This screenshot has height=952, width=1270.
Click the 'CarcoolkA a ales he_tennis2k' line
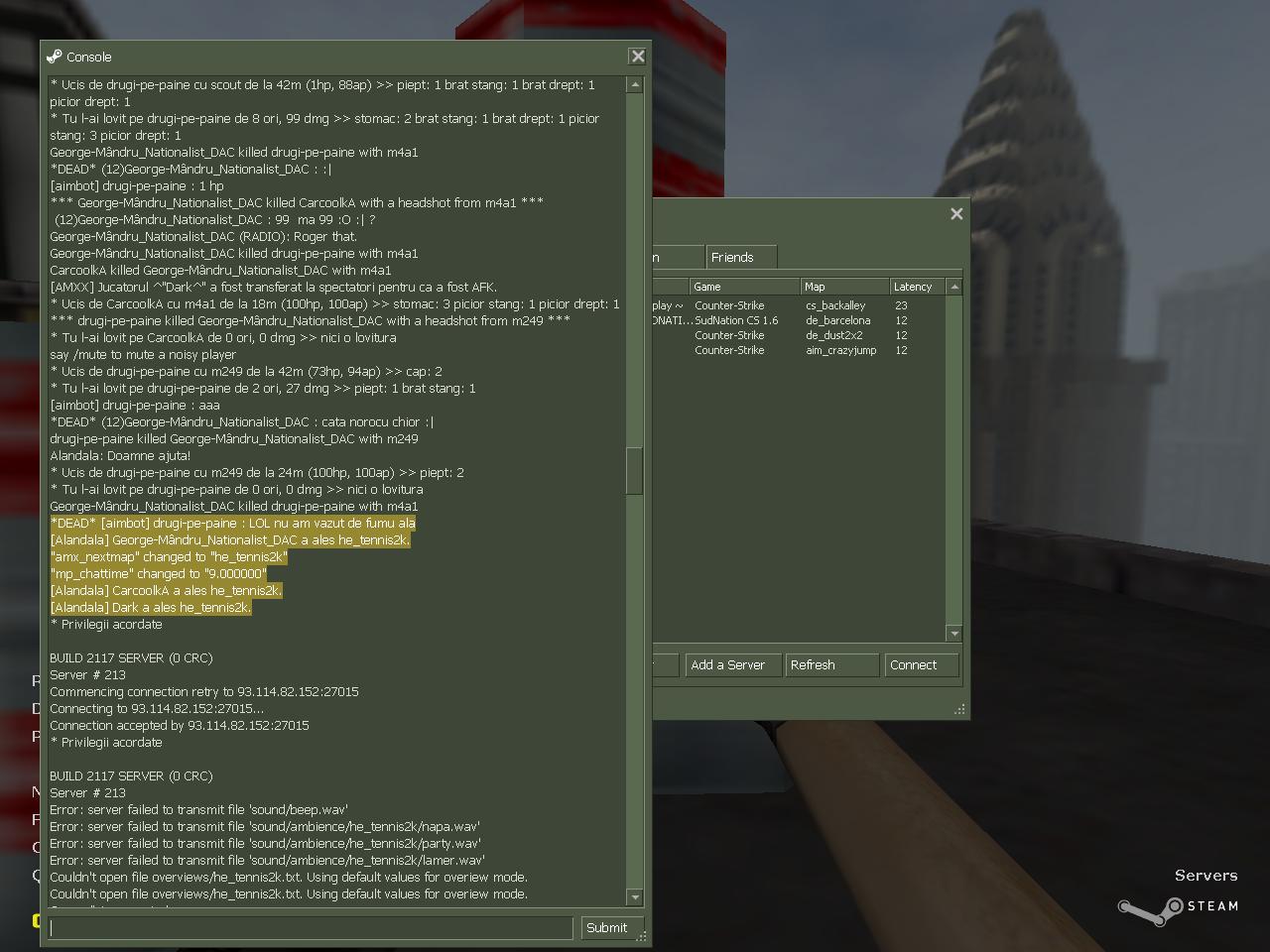[167, 591]
